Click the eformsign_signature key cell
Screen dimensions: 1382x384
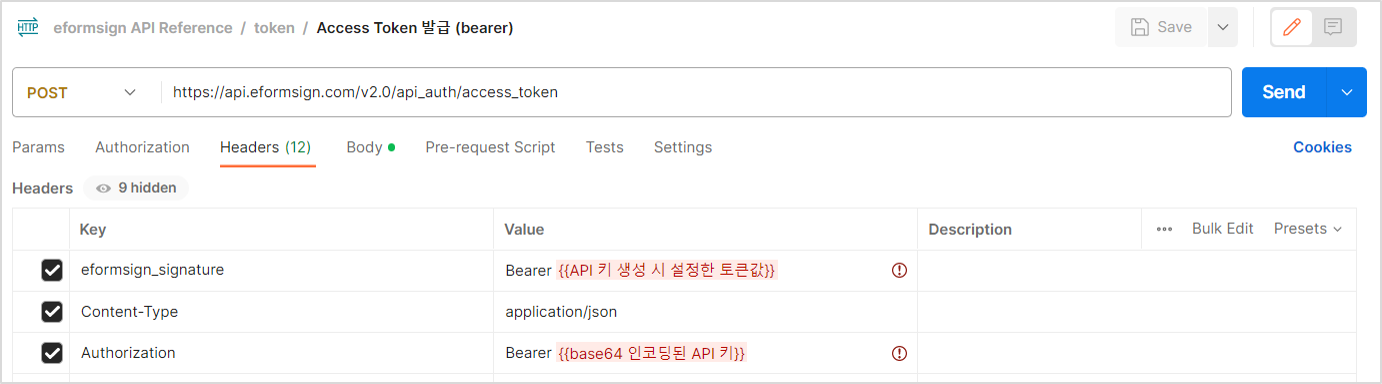pyautogui.click(x=282, y=270)
